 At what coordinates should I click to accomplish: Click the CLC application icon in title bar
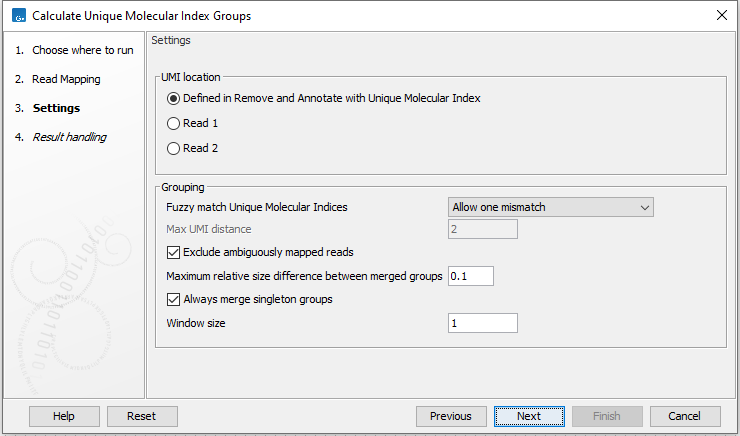[17, 16]
